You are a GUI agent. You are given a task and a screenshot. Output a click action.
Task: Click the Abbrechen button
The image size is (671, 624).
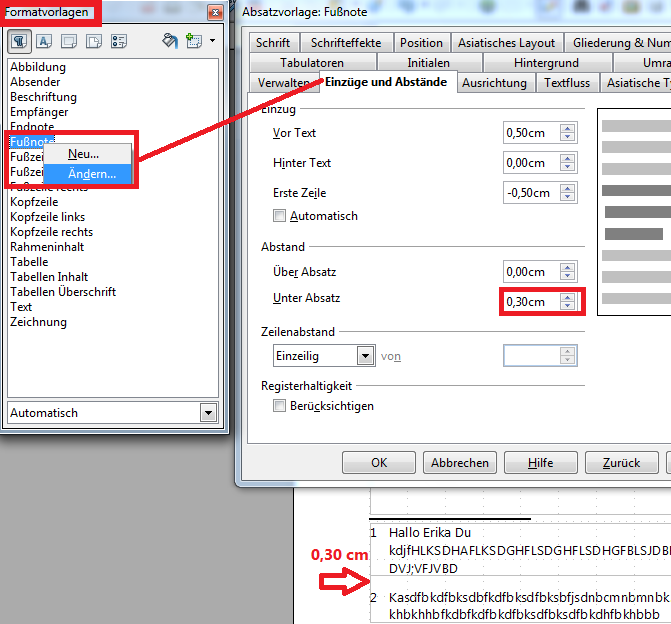click(x=460, y=463)
